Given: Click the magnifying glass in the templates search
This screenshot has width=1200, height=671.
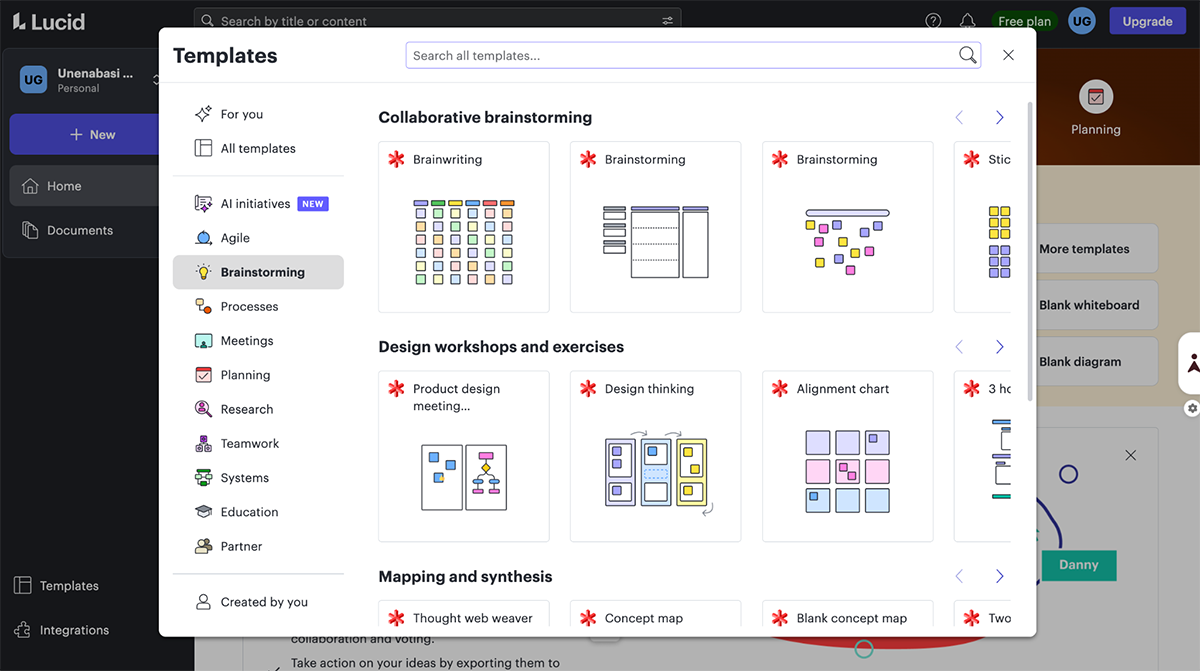Looking at the screenshot, I should coord(966,55).
